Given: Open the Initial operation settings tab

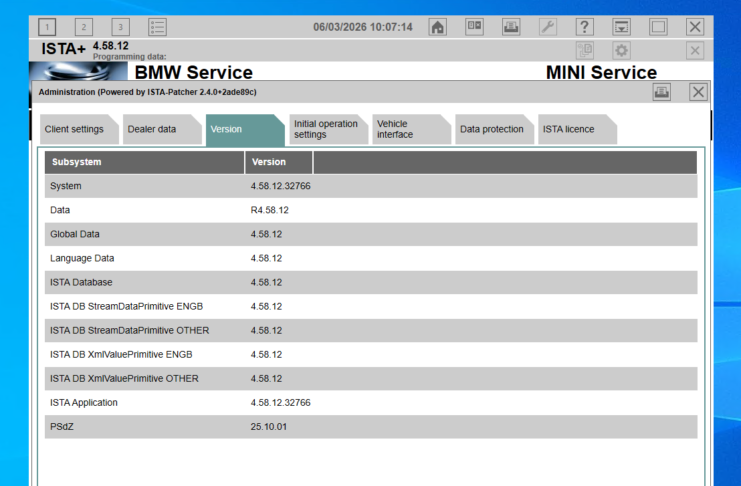Looking at the screenshot, I should coord(328,129).
